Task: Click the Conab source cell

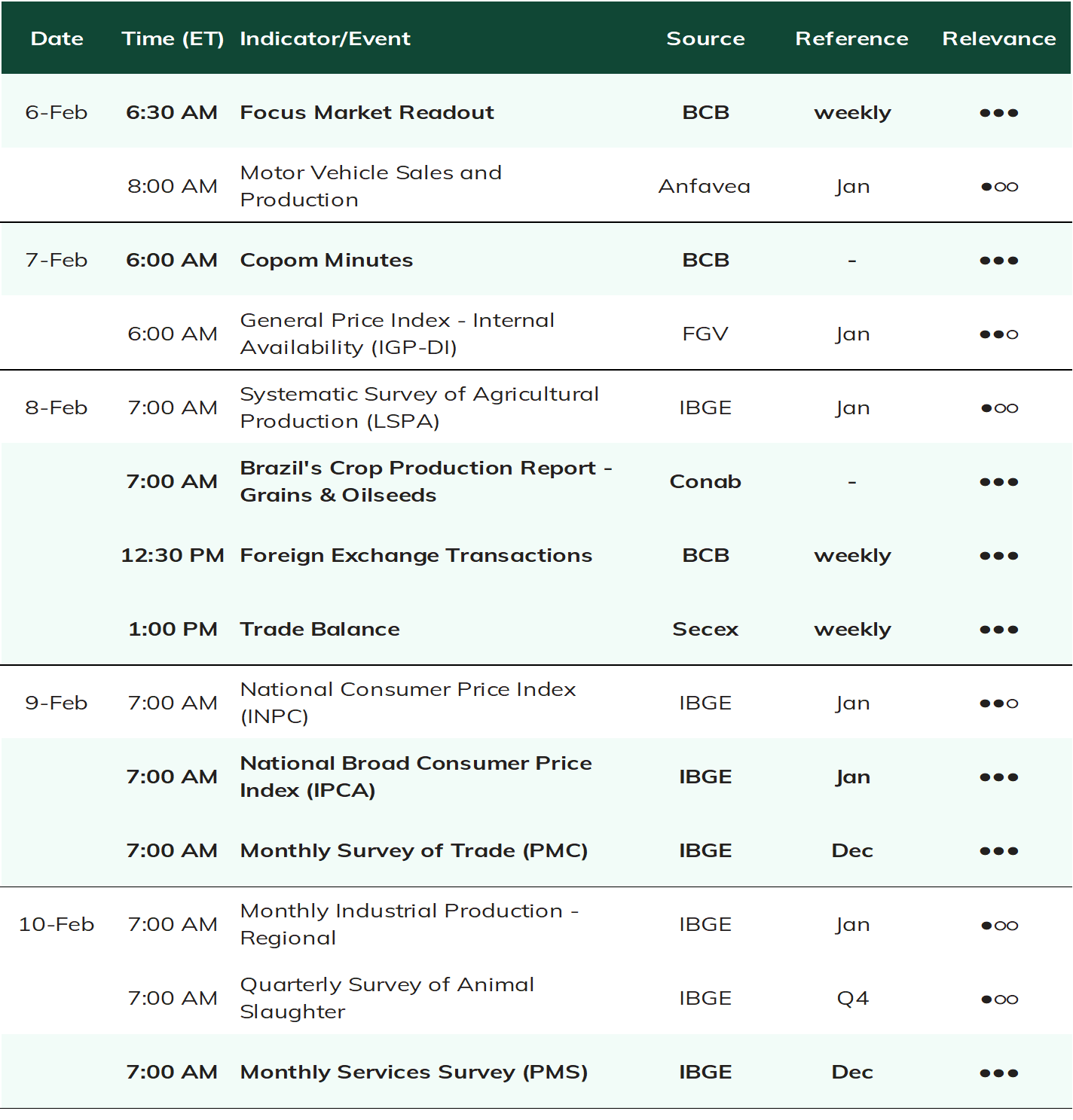Action: 705,481
